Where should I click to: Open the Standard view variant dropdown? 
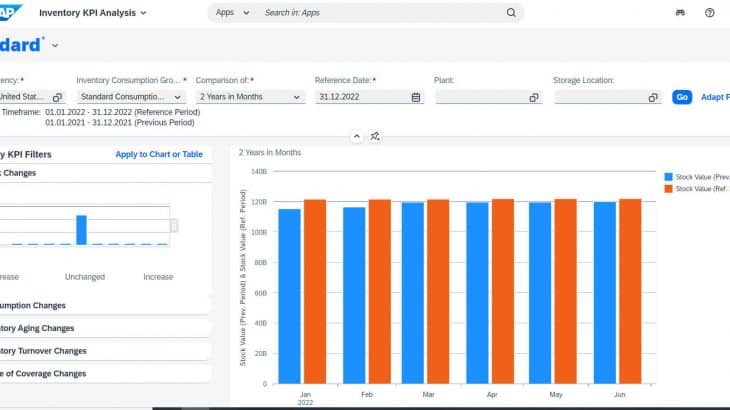[55, 45]
